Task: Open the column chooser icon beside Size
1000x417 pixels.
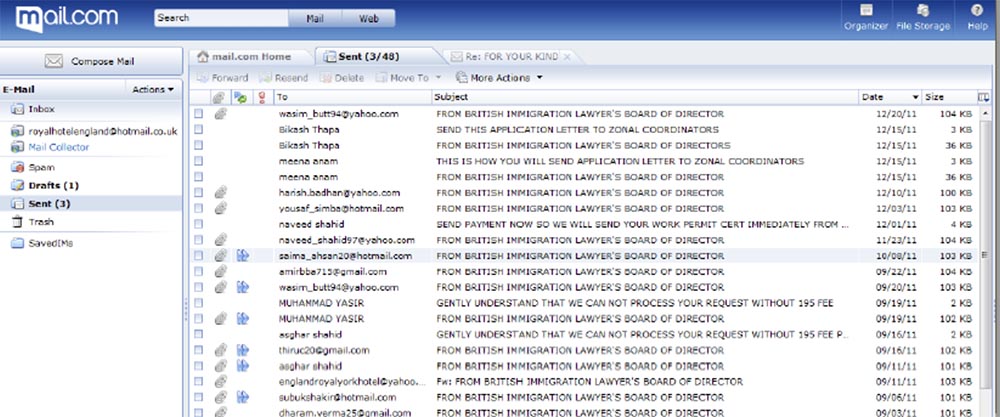Action: [983, 97]
